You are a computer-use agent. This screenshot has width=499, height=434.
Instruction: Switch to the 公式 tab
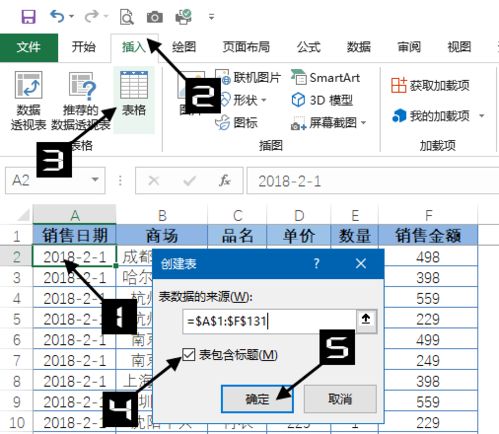pyautogui.click(x=309, y=47)
